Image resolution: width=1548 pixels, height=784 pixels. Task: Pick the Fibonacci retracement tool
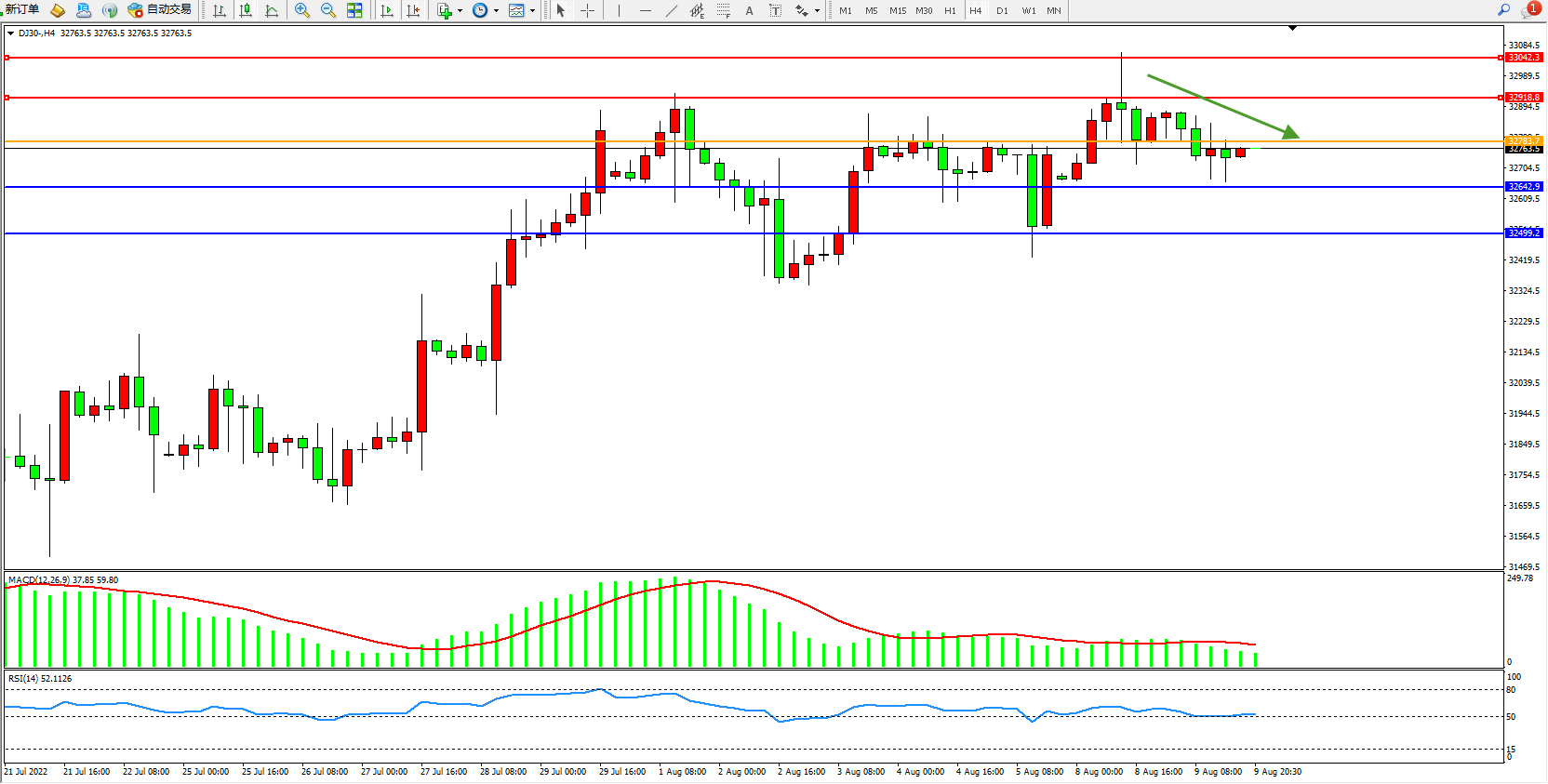coord(723,10)
